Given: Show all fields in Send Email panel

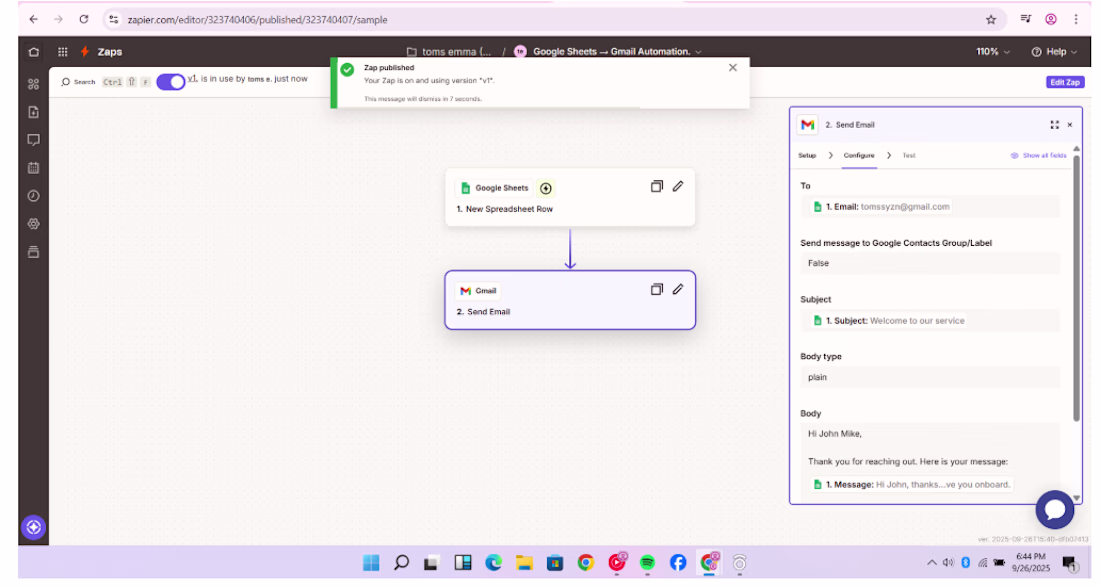Looking at the screenshot, I should coord(1038,156).
